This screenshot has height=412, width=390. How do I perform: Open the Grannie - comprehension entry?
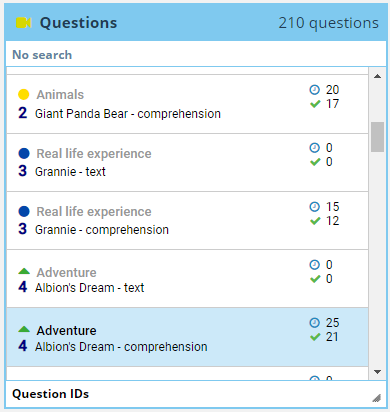(187, 221)
